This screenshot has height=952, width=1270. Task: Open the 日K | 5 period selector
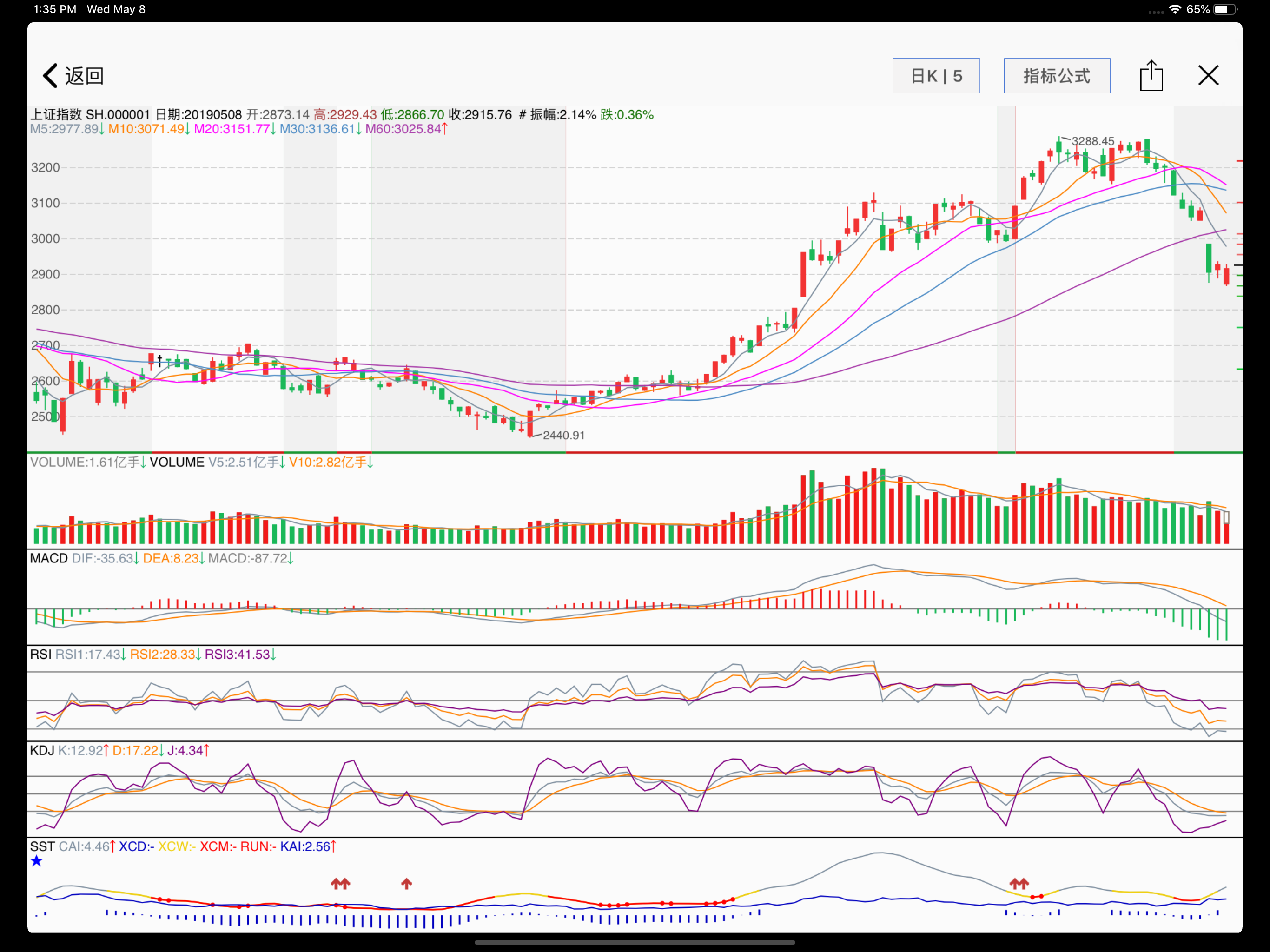[936, 75]
